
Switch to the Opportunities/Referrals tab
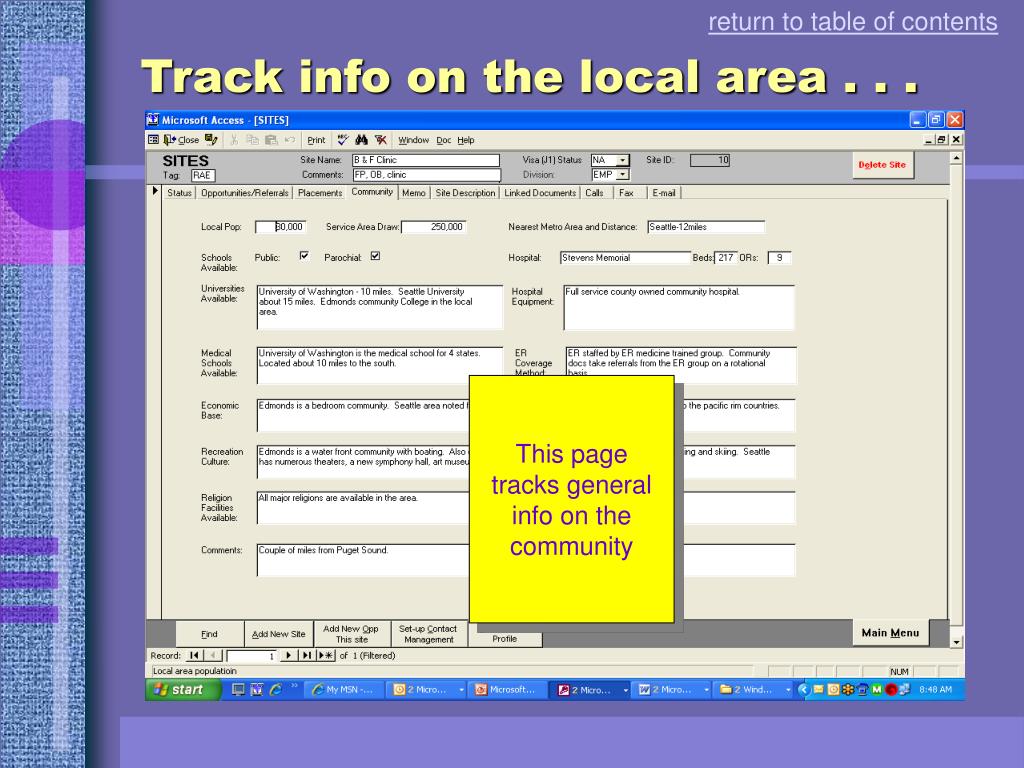coord(244,193)
